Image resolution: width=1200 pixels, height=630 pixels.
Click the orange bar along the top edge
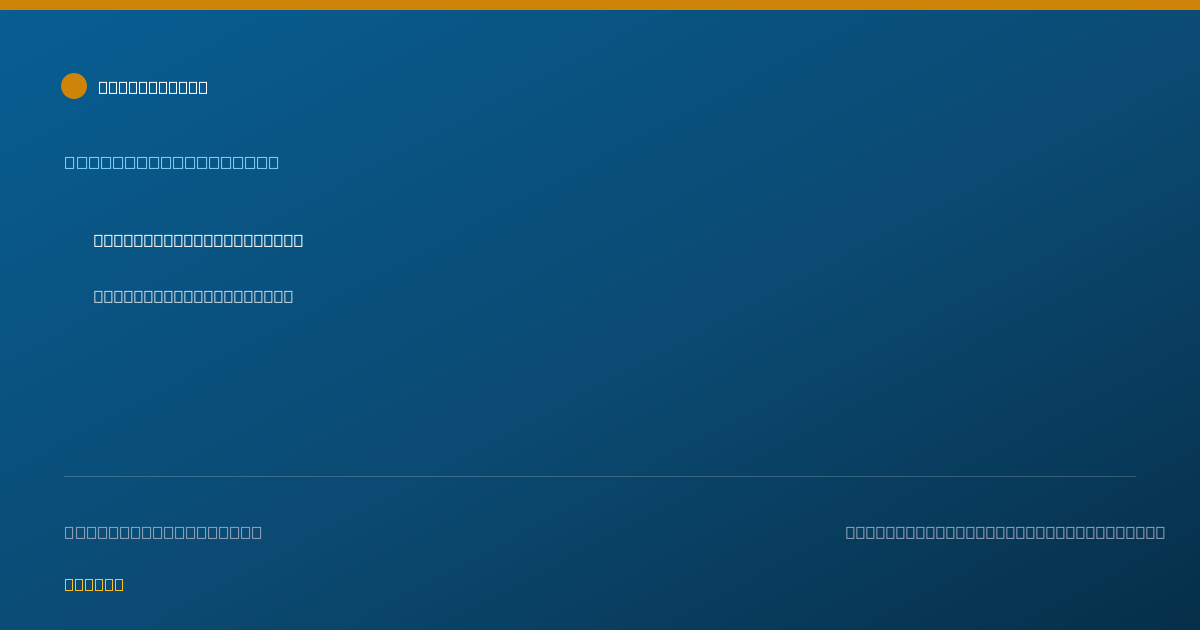click(600, 5)
